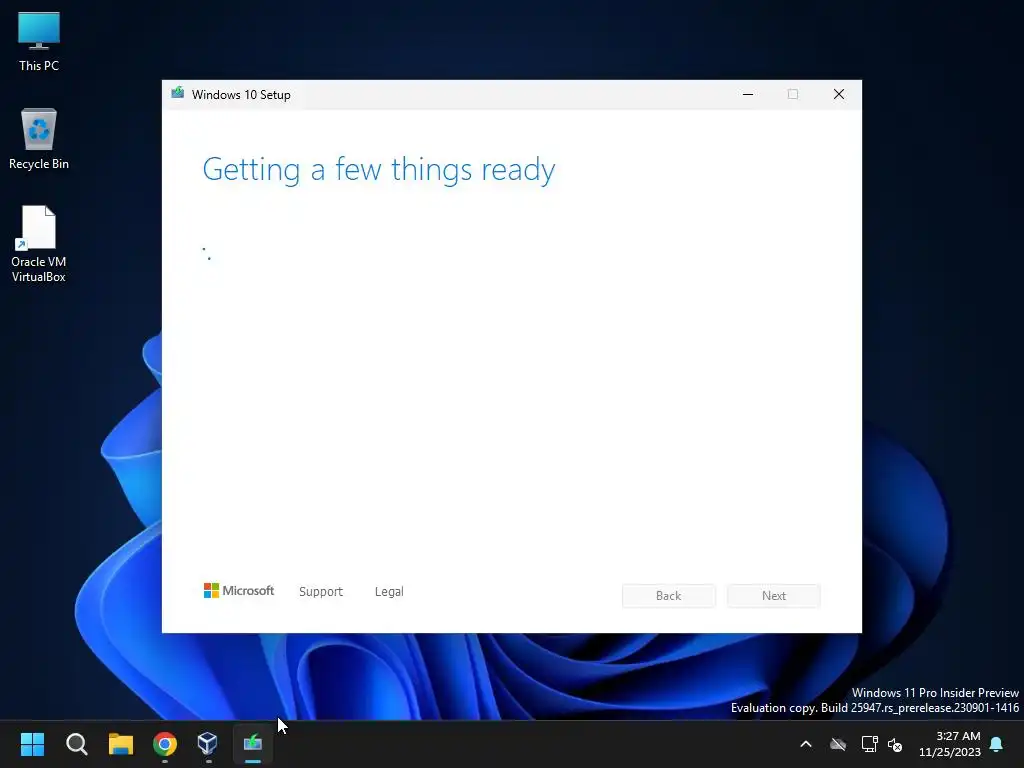Close the Windows 10 Setup window
The width and height of the screenshot is (1024, 768).
tap(839, 95)
